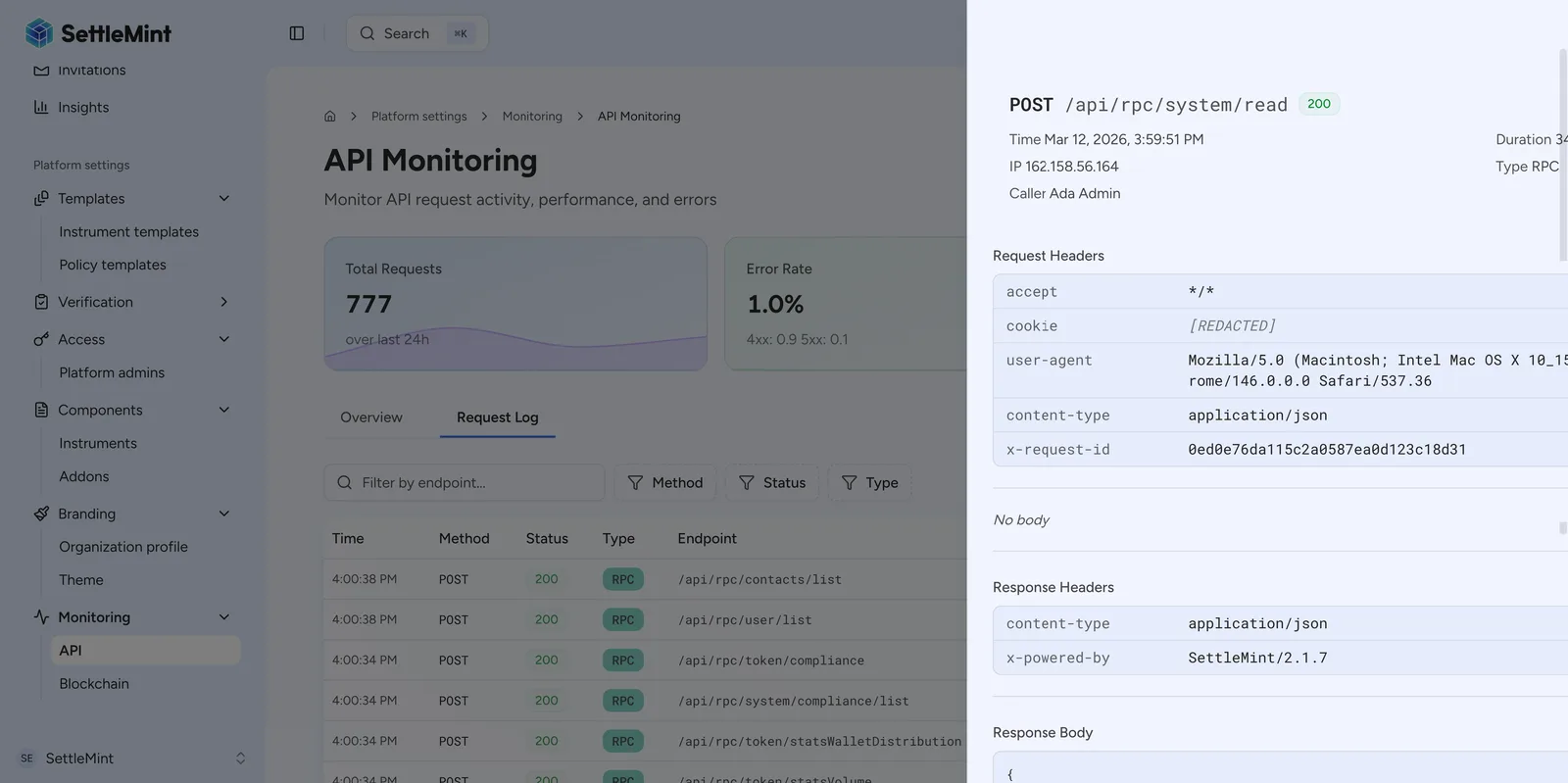Go to Platform settings breadcrumb
The image size is (1568, 783).
419,117
